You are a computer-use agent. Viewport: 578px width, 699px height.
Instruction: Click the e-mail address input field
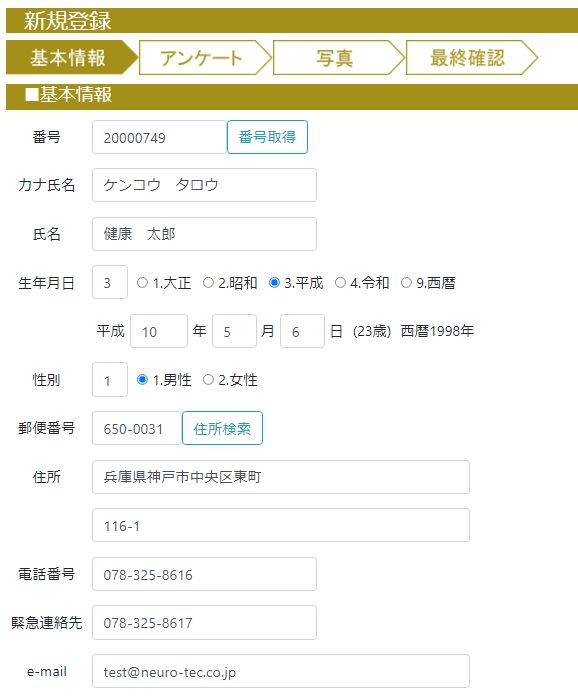(x=281, y=671)
